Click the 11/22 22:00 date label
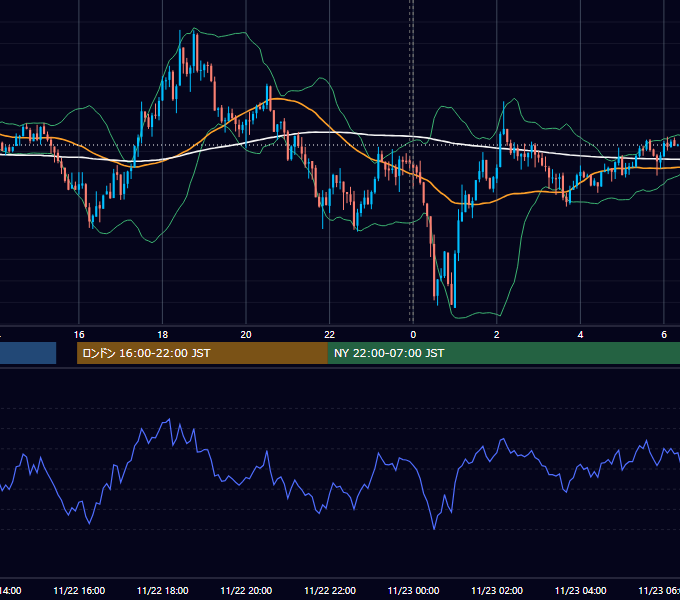The width and height of the screenshot is (680, 600). coord(330,591)
